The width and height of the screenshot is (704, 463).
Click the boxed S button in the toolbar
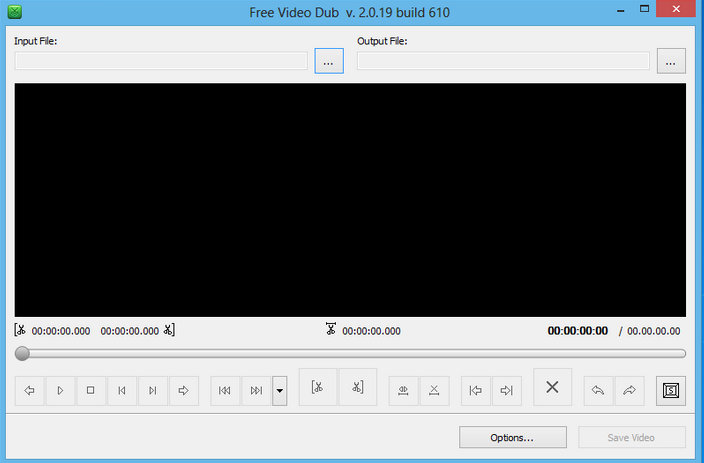671,391
